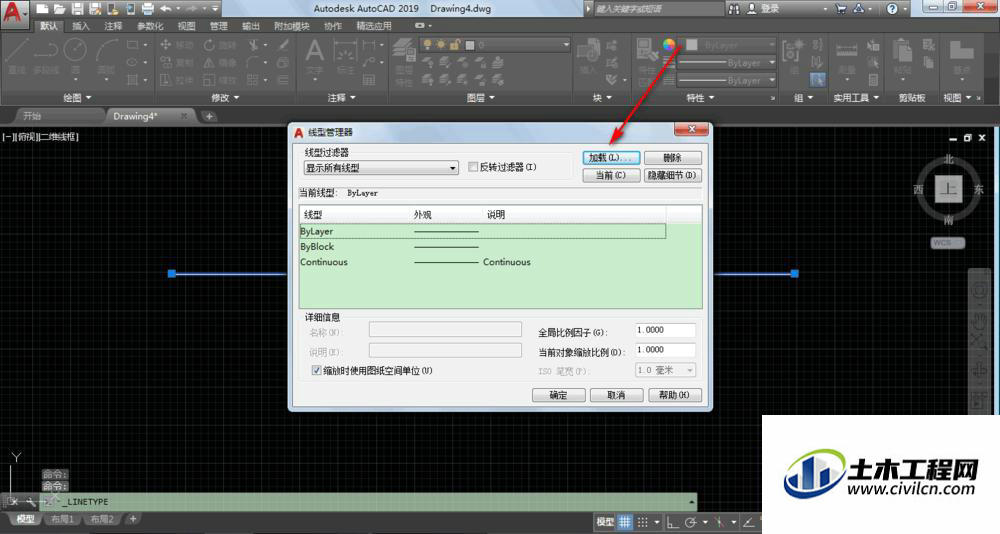Screen dimensions: 1000x534
Task: Click the Load (L)... button
Action: pos(611,158)
